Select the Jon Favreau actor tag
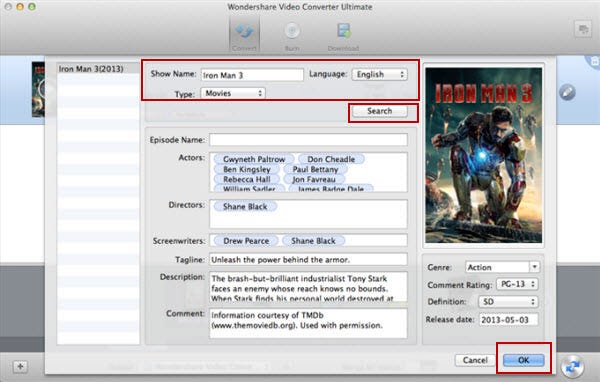The height and width of the screenshot is (382, 600). [314, 179]
